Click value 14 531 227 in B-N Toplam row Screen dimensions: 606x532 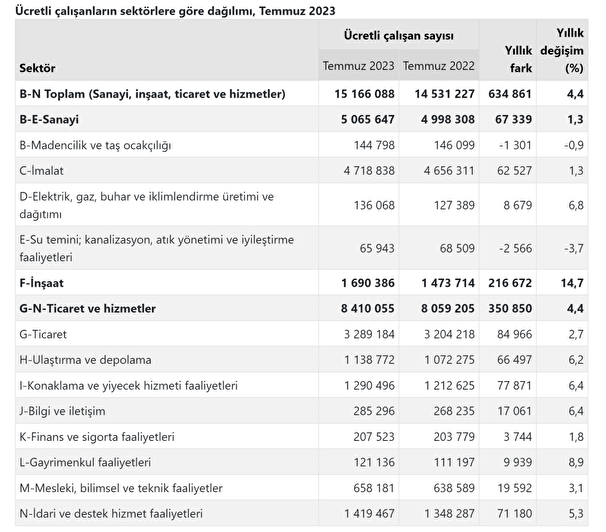point(444,94)
